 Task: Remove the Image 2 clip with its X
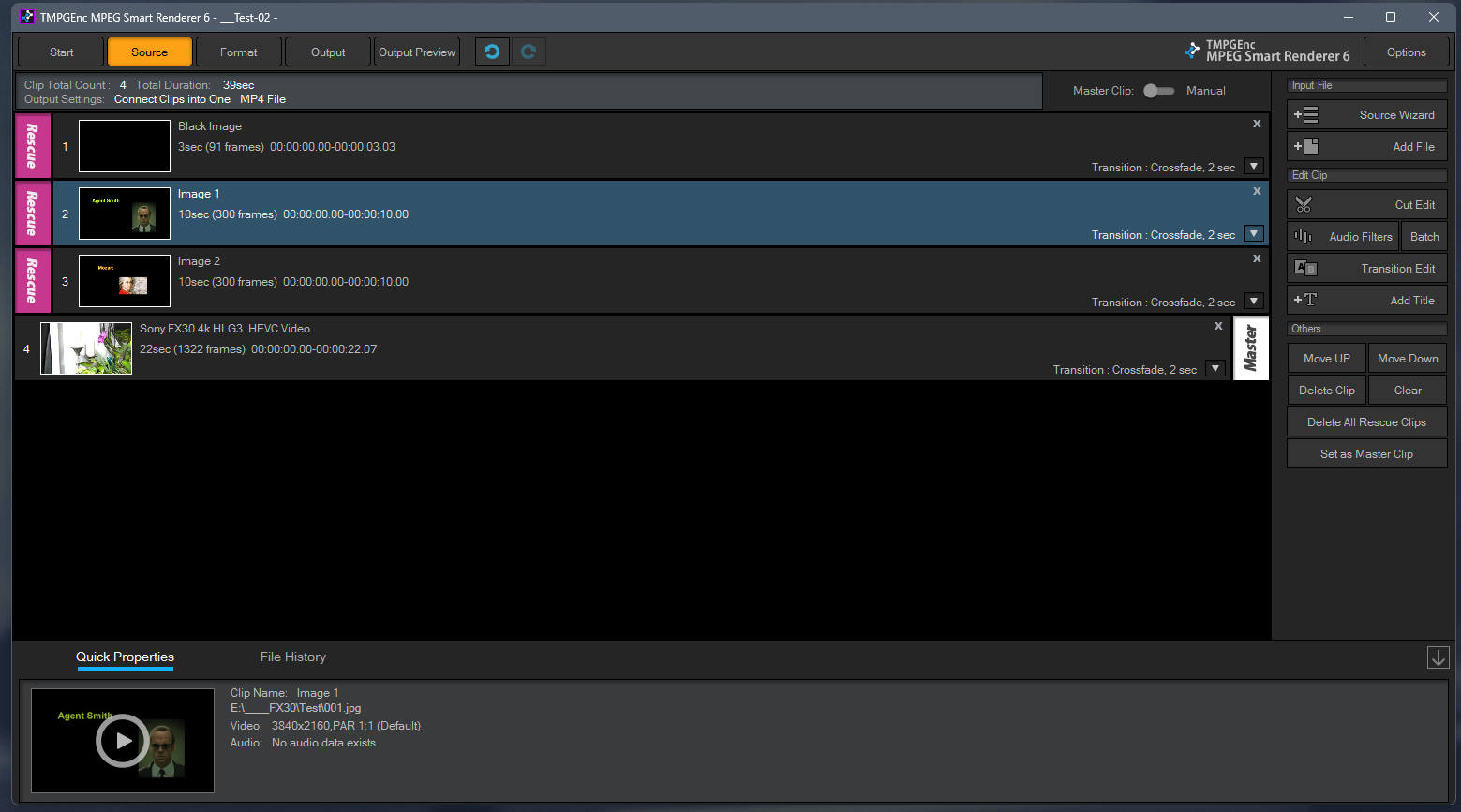point(1257,258)
